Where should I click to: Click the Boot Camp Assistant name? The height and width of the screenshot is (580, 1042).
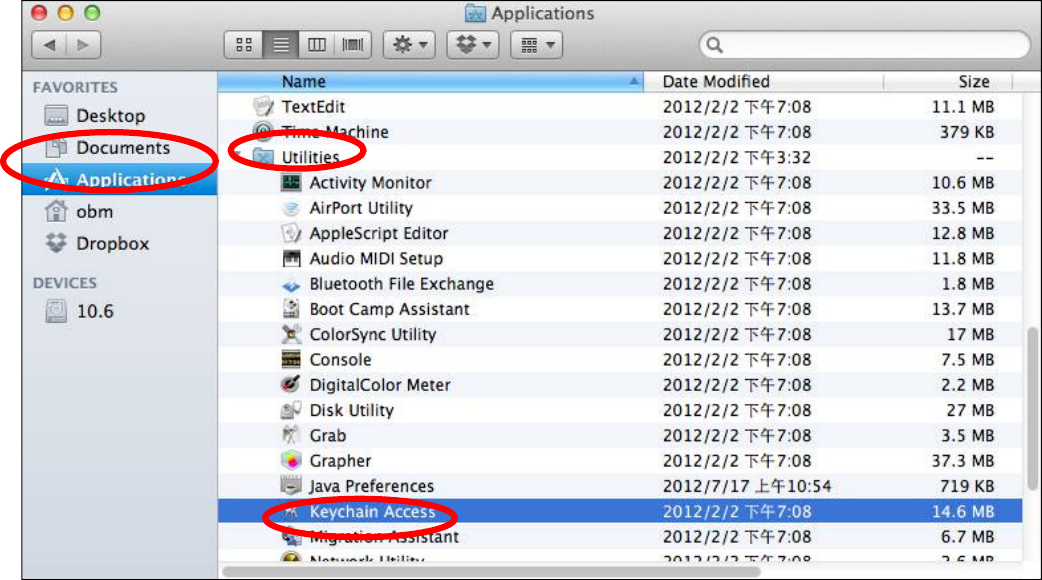click(389, 309)
